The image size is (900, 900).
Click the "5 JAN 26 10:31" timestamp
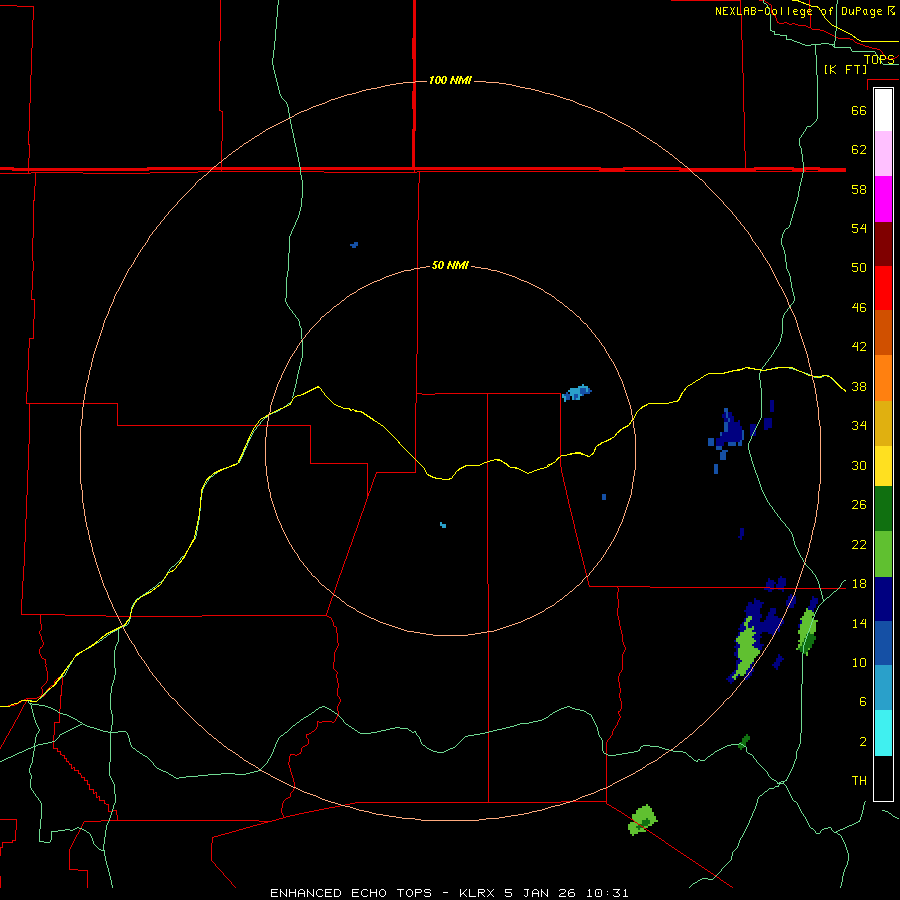[567, 893]
